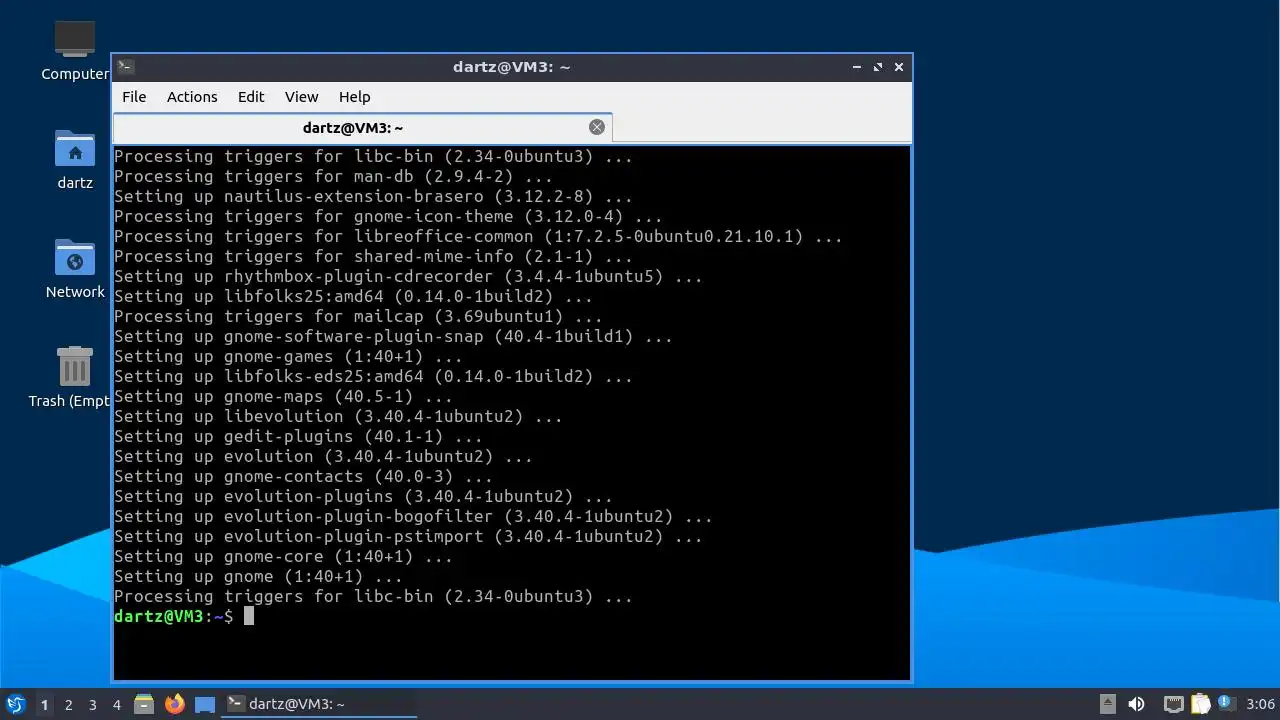1280x720 pixels.
Task: Launch Firefox from the panel
Action: tap(175, 704)
